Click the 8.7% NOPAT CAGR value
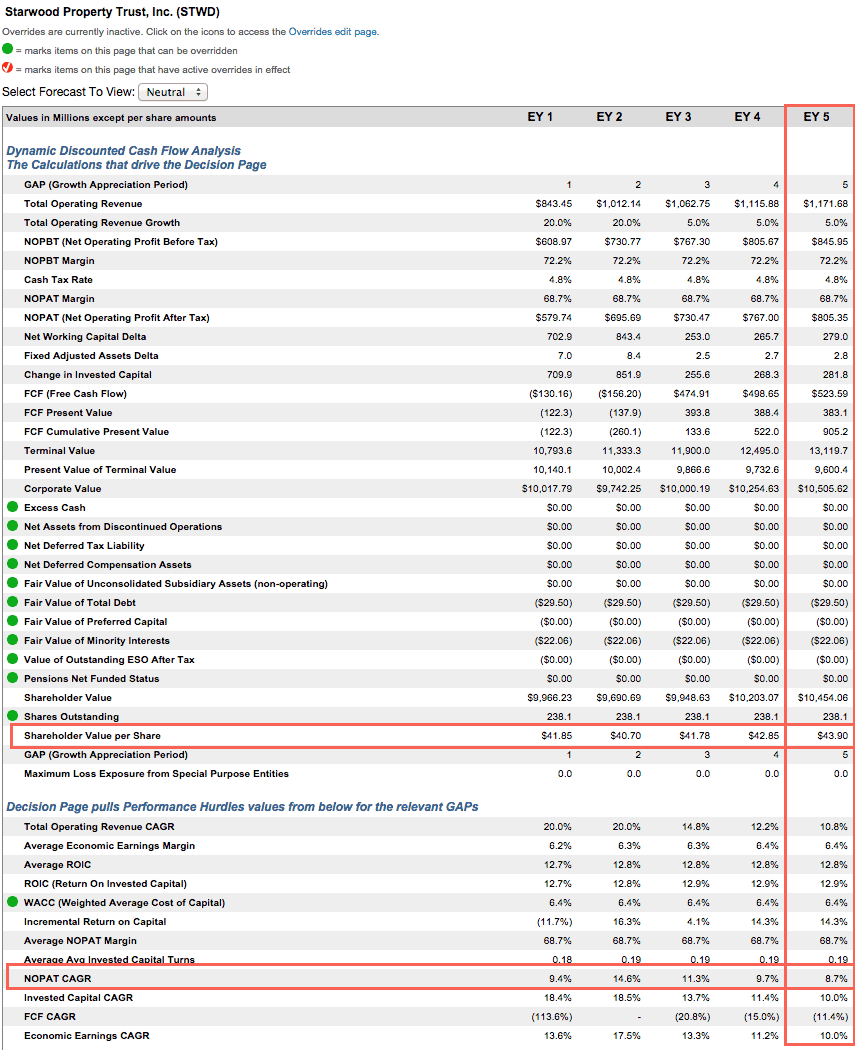 tap(836, 978)
